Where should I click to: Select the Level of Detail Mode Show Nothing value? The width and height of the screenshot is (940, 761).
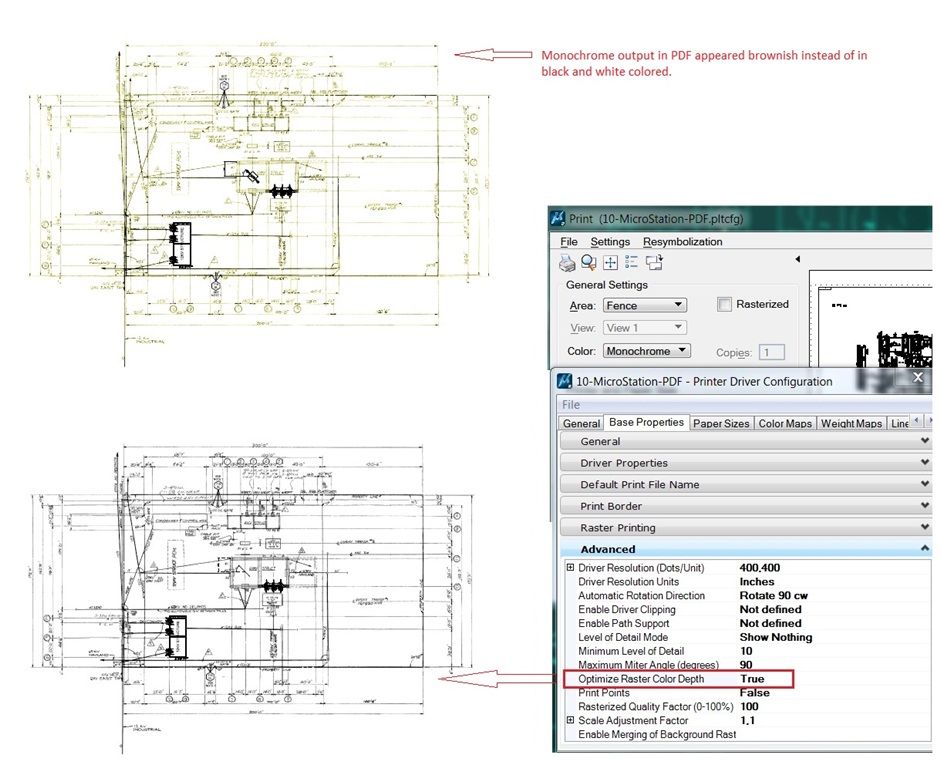776,637
